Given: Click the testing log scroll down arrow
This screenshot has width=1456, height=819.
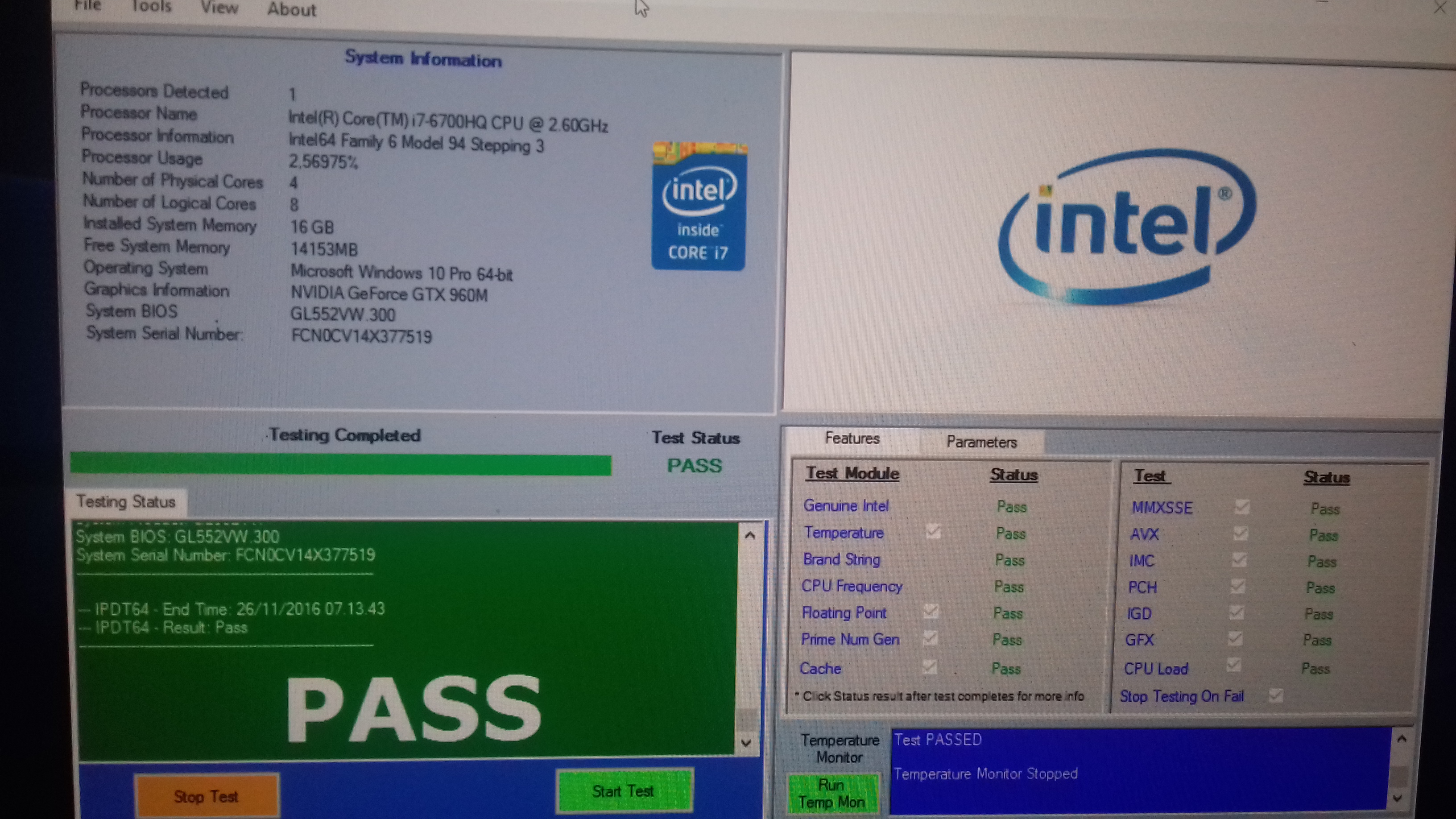Looking at the screenshot, I should click(746, 743).
